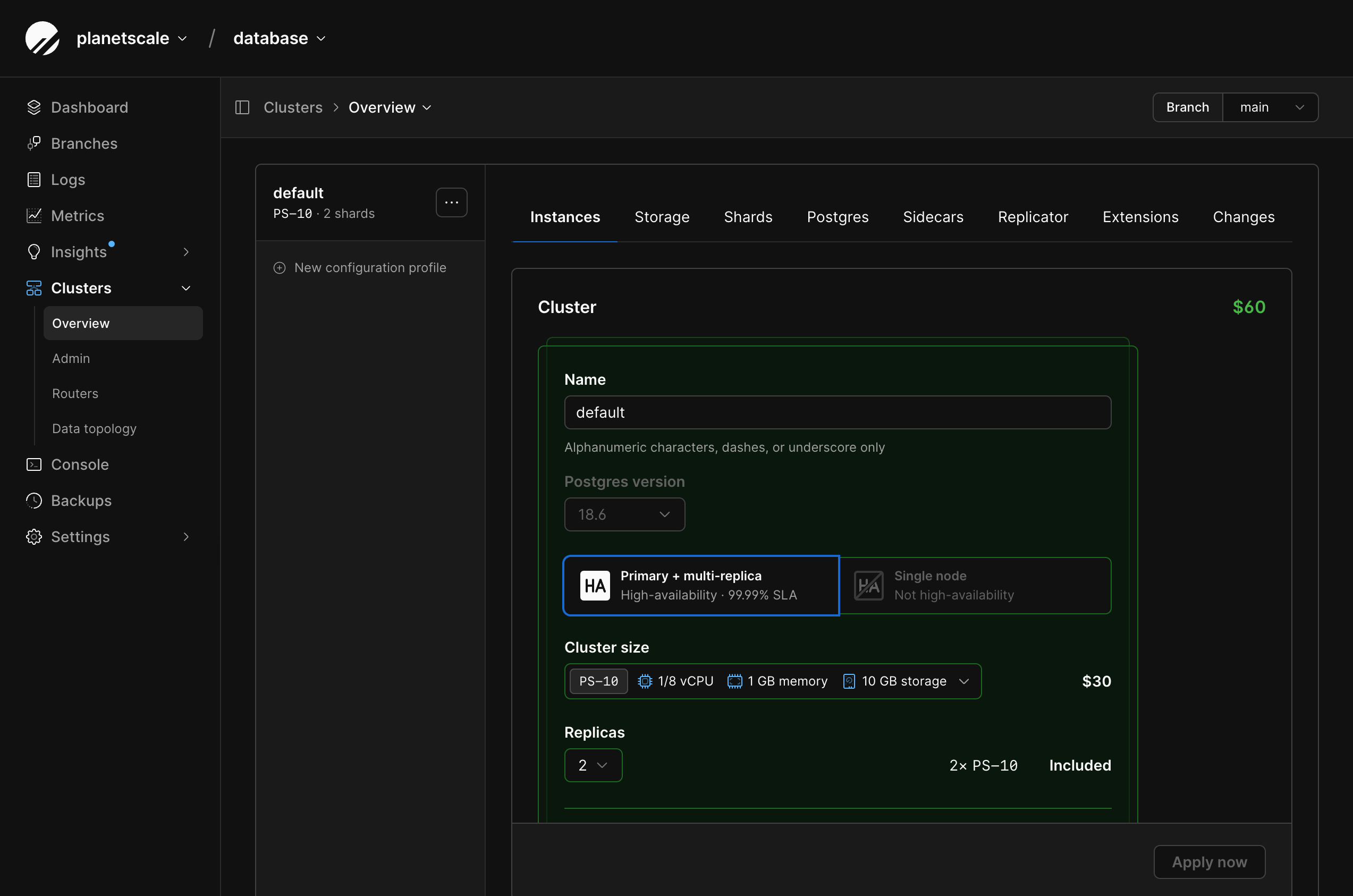Image resolution: width=1353 pixels, height=896 pixels.
Task: Click the Branches icon in sidebar
Action: (x=33, y=143)
